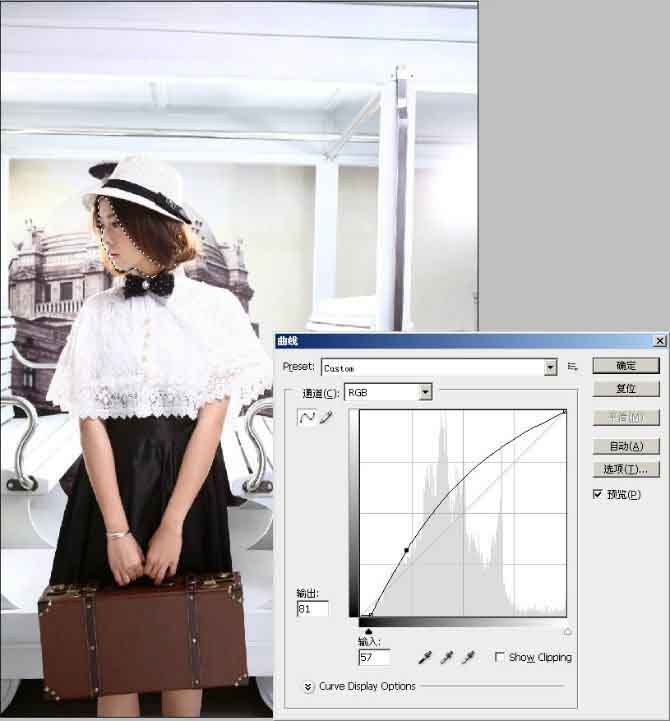Click the top-right curve endpoint
The width and height of the screenshot is (670, 721).
565,412
